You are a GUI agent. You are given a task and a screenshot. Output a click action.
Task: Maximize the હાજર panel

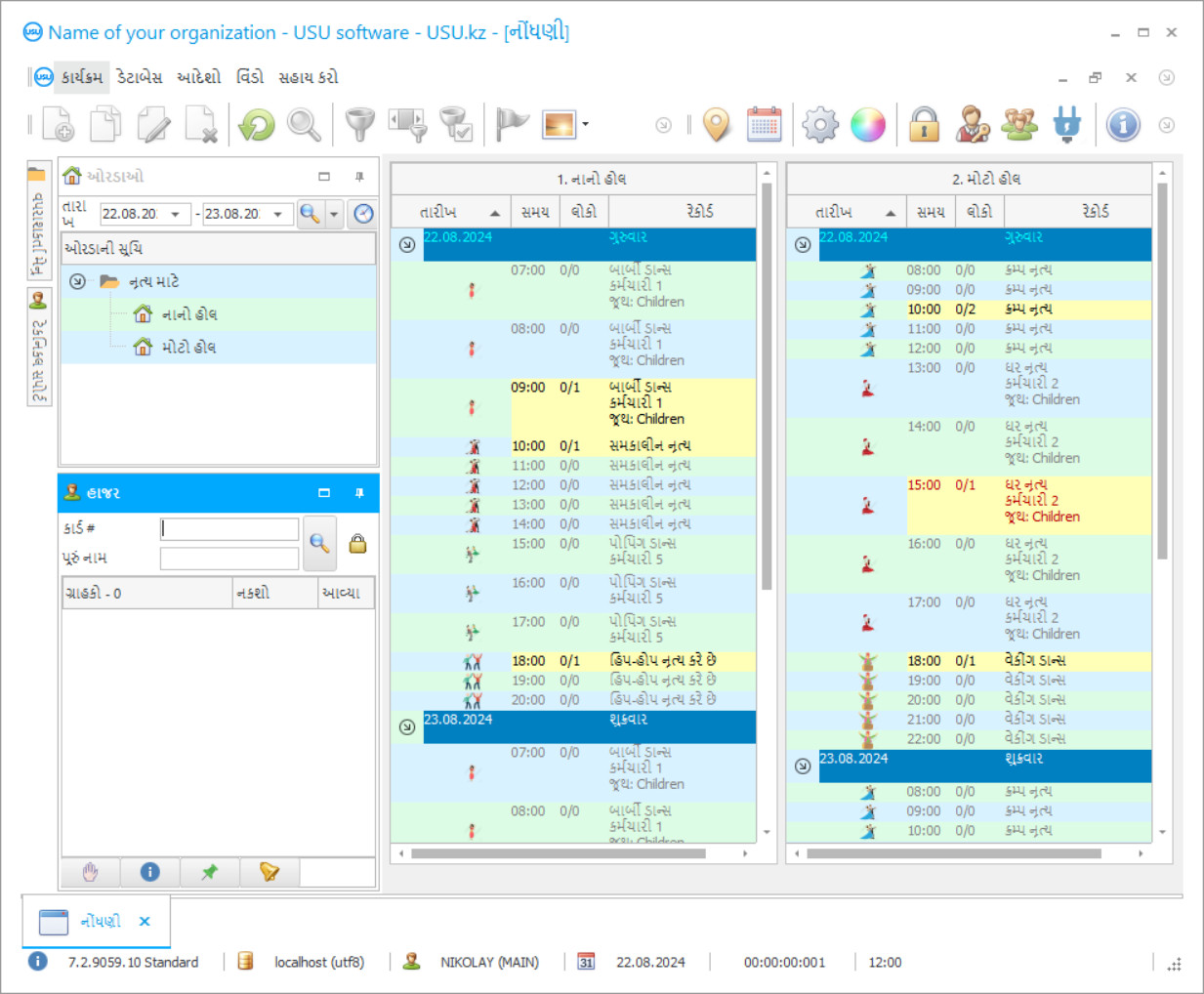(x=324, y=493)
